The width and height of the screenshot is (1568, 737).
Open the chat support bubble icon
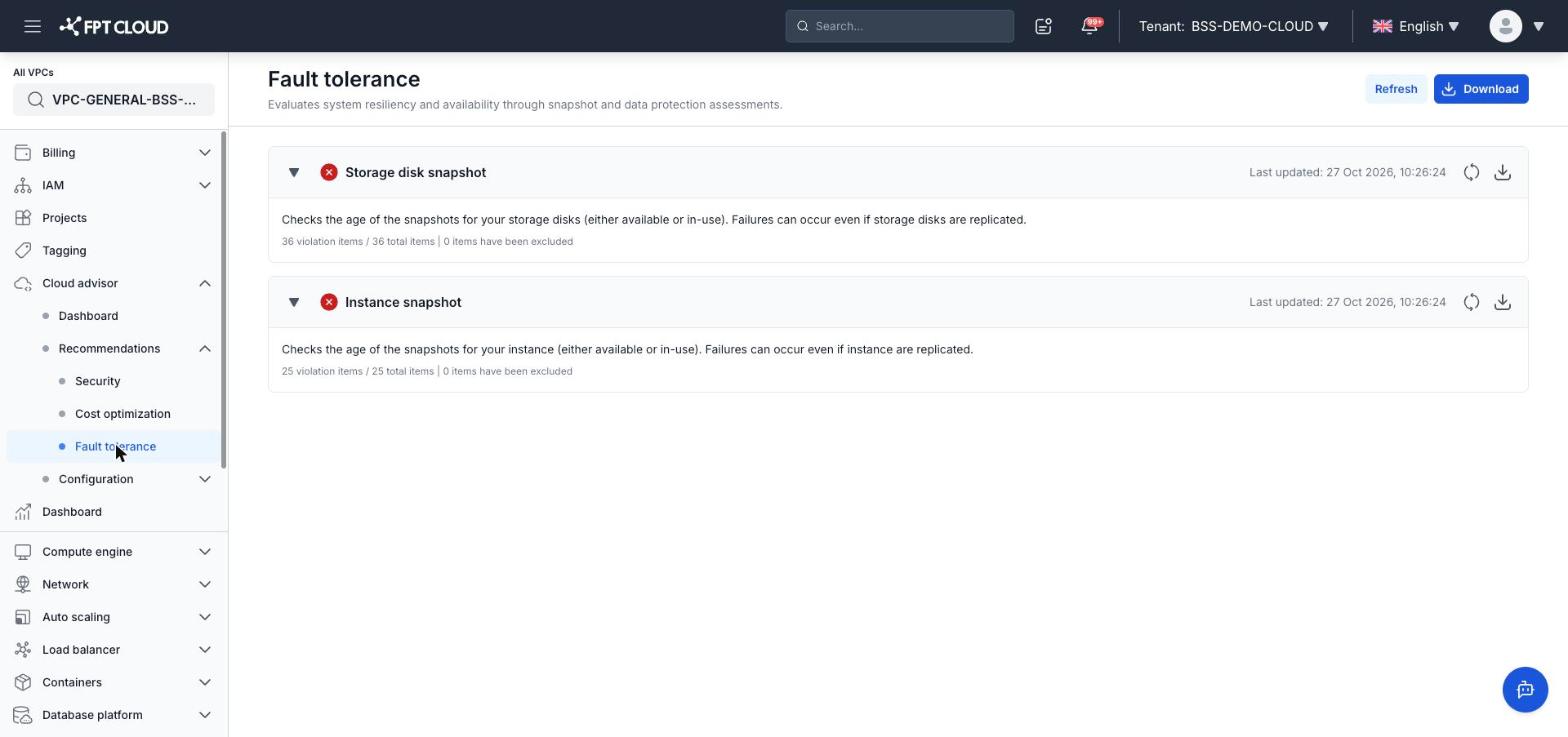[1525, 689]
